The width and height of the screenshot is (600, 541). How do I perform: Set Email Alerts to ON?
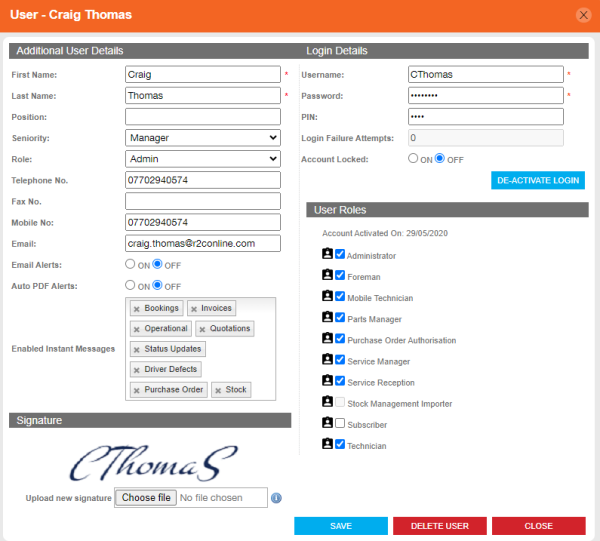[x=130, y=264]
